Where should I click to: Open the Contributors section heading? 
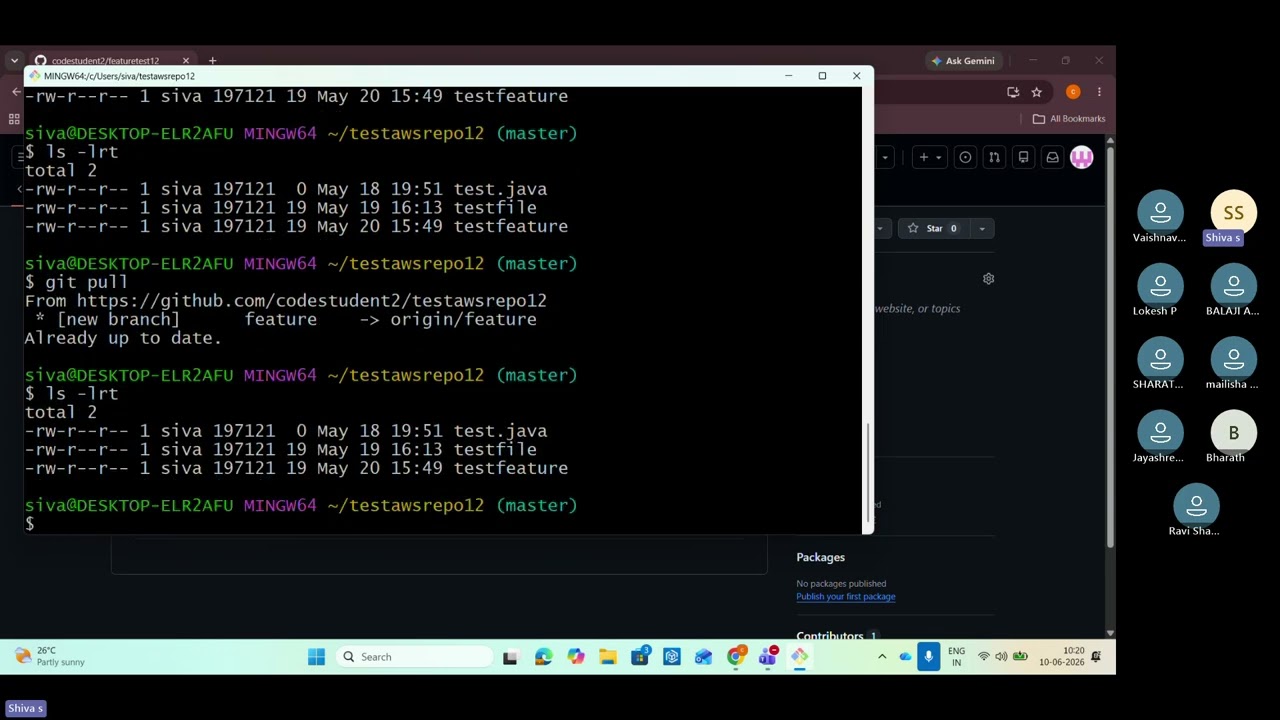(x=829, y=636)
